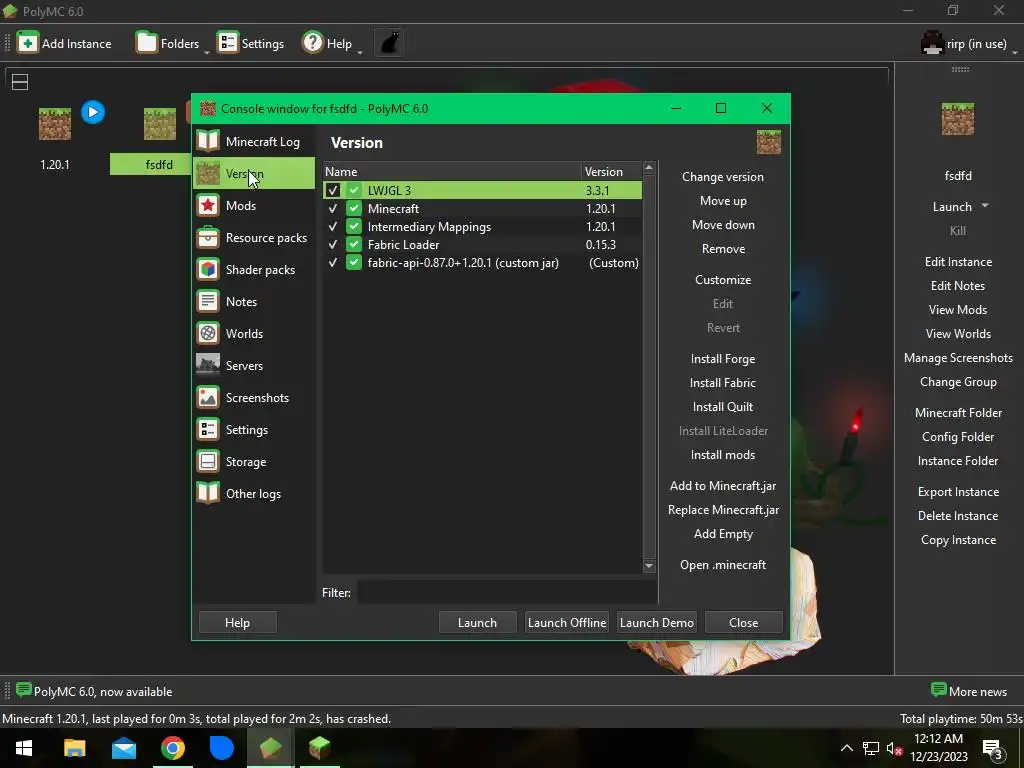Click the blue play badge on 1.20.1 instance

[x=93, y=112]
